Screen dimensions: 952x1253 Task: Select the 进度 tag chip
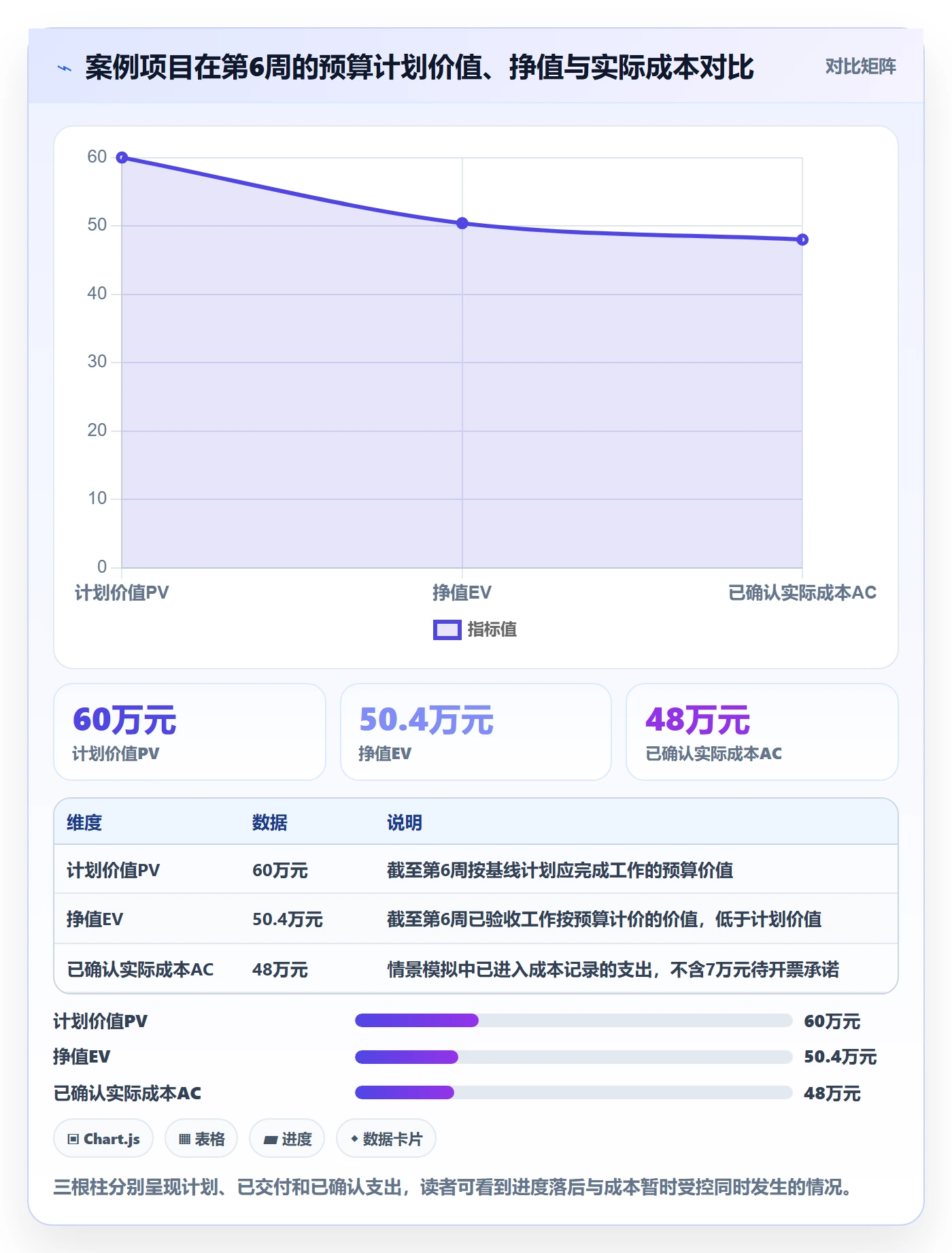[287, 1139]
